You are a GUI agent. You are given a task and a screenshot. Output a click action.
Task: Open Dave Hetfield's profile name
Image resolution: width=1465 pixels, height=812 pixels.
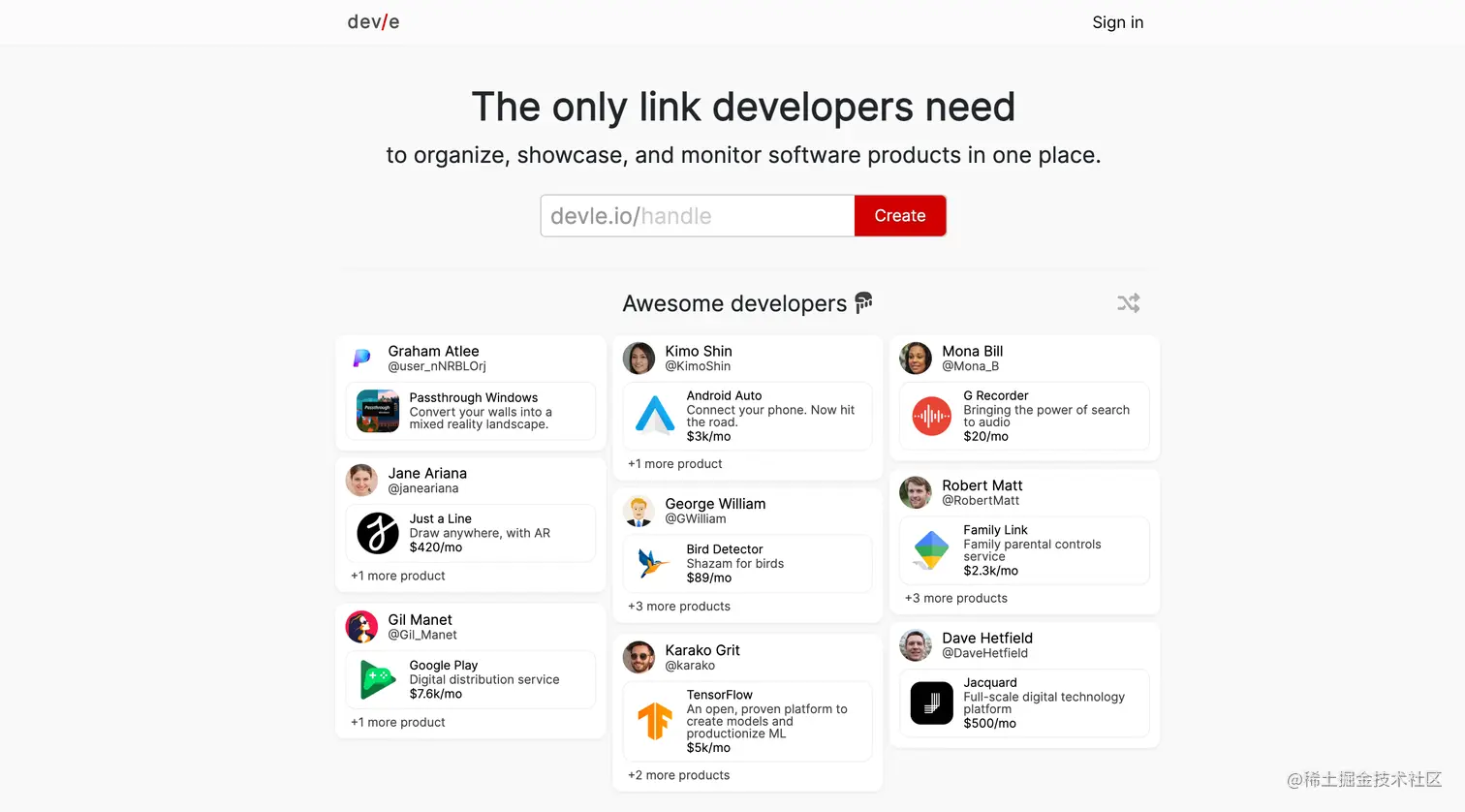(987, 638)
